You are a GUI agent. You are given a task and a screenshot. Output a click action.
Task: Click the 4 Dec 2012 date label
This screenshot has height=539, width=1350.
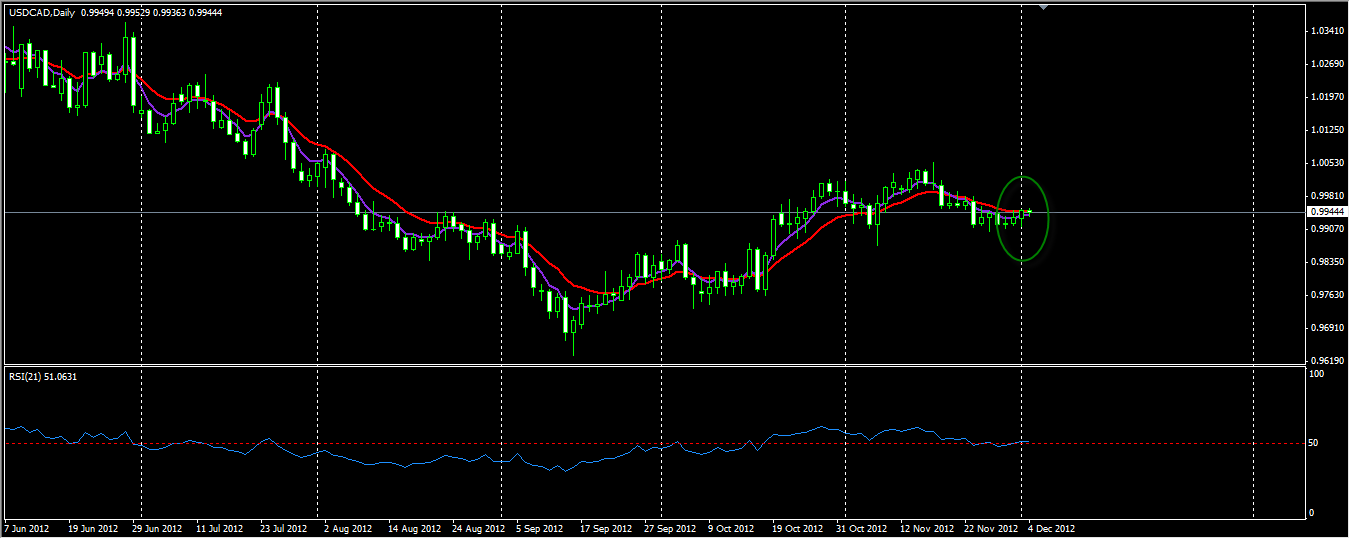1052,528
